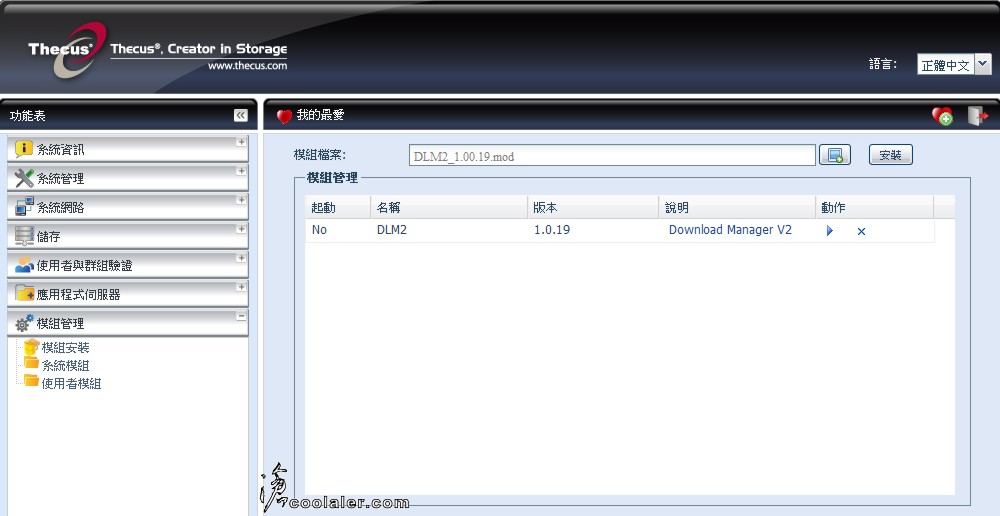The image size is (1000, 516).
Task: Click the 安裝 install button
Action: [x=890, y=155]
